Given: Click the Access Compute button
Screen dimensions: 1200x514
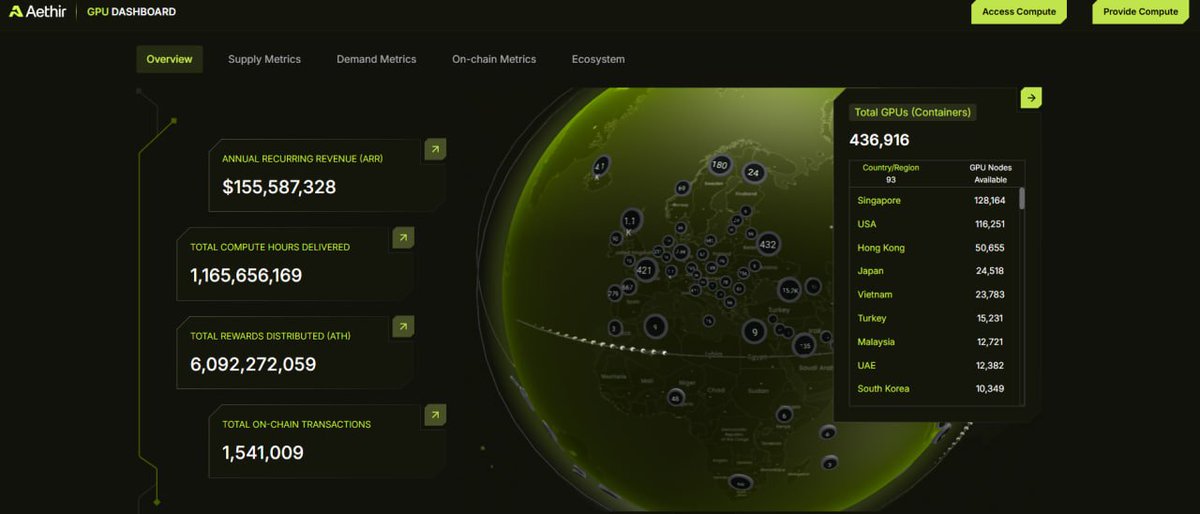Looking at the screenshot, I should [x=1019, y=12].
